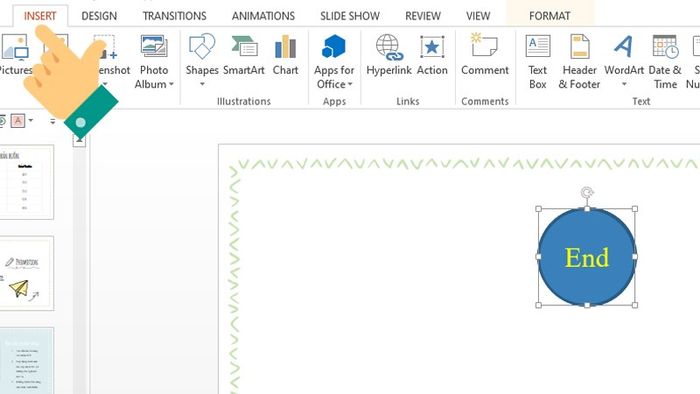Open the TRANSITIONS tab

pos(175,16)
